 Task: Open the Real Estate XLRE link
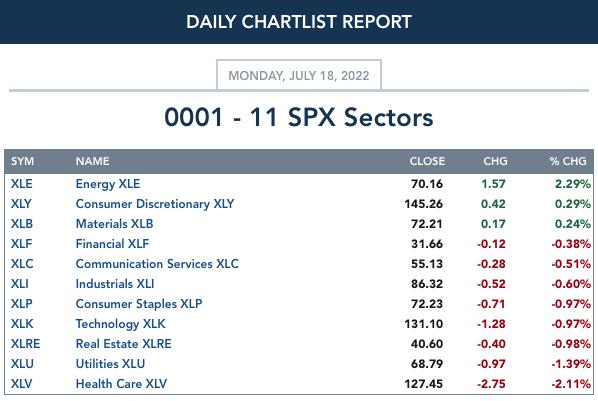click(124, 344)
